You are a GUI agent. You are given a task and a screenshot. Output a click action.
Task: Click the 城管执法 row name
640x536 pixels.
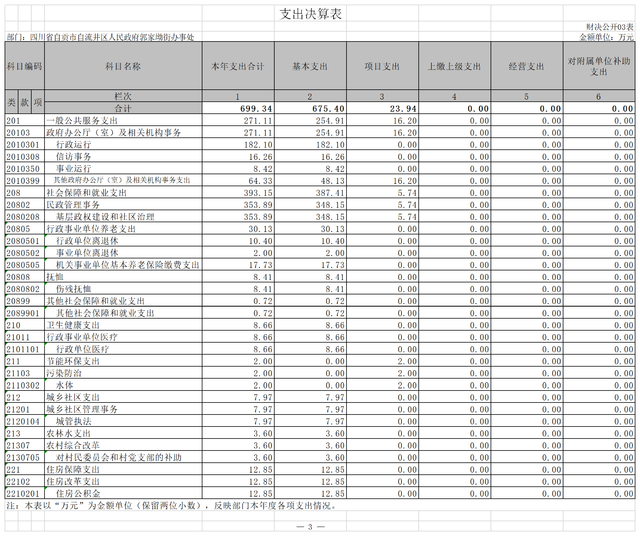[73, 422]
